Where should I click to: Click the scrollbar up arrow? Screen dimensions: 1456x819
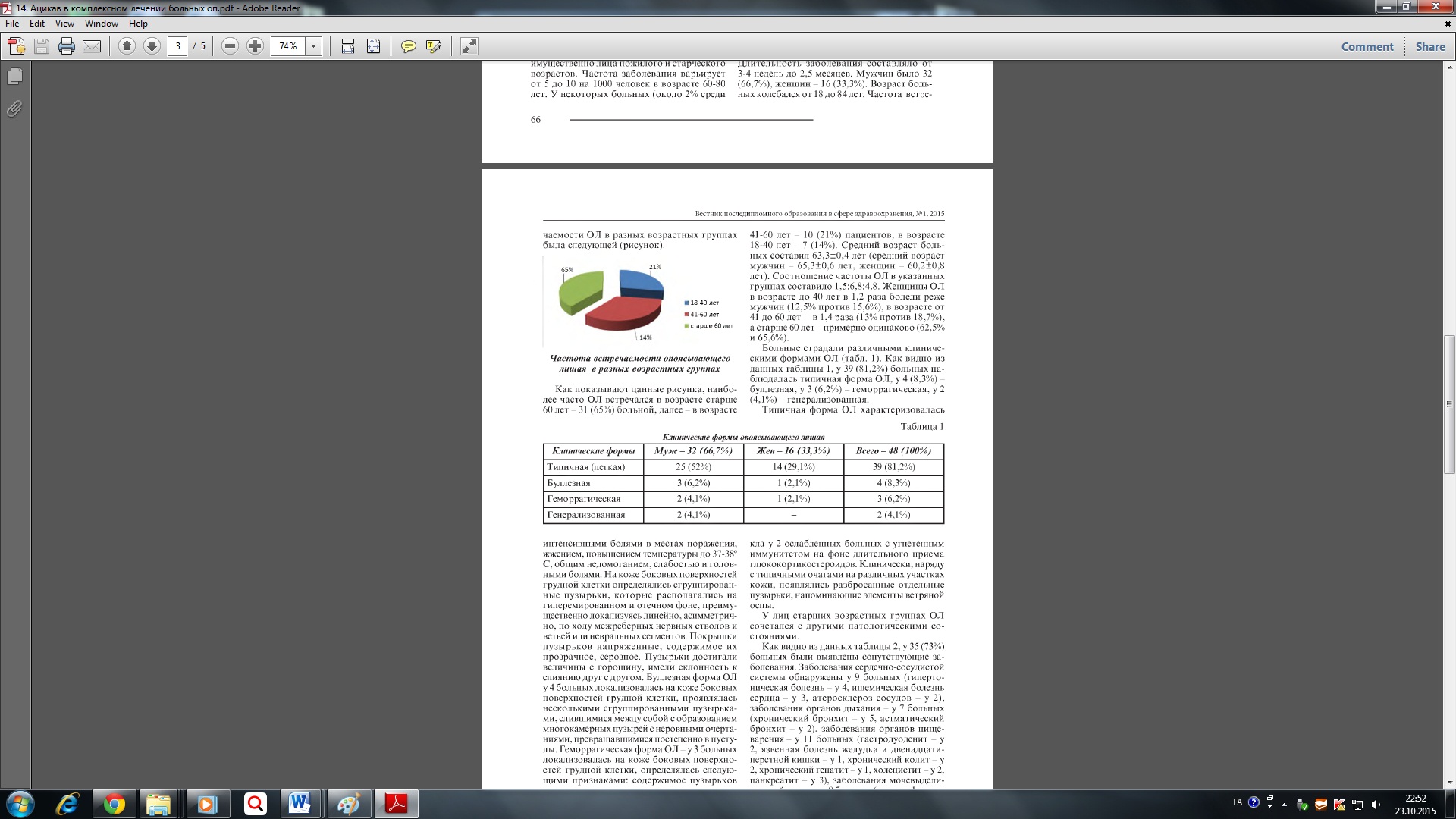(x=1449, y=66)
